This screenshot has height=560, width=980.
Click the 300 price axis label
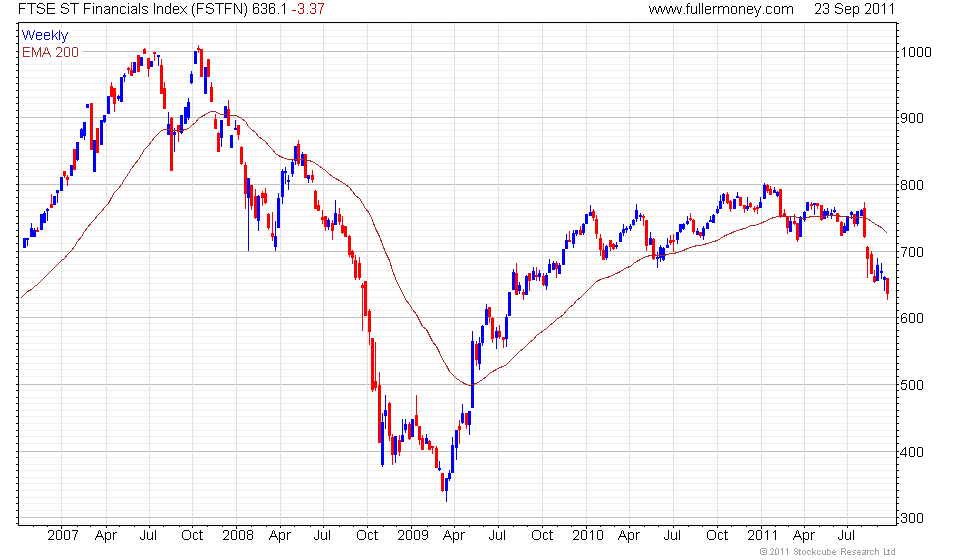(x=912, y=518)
